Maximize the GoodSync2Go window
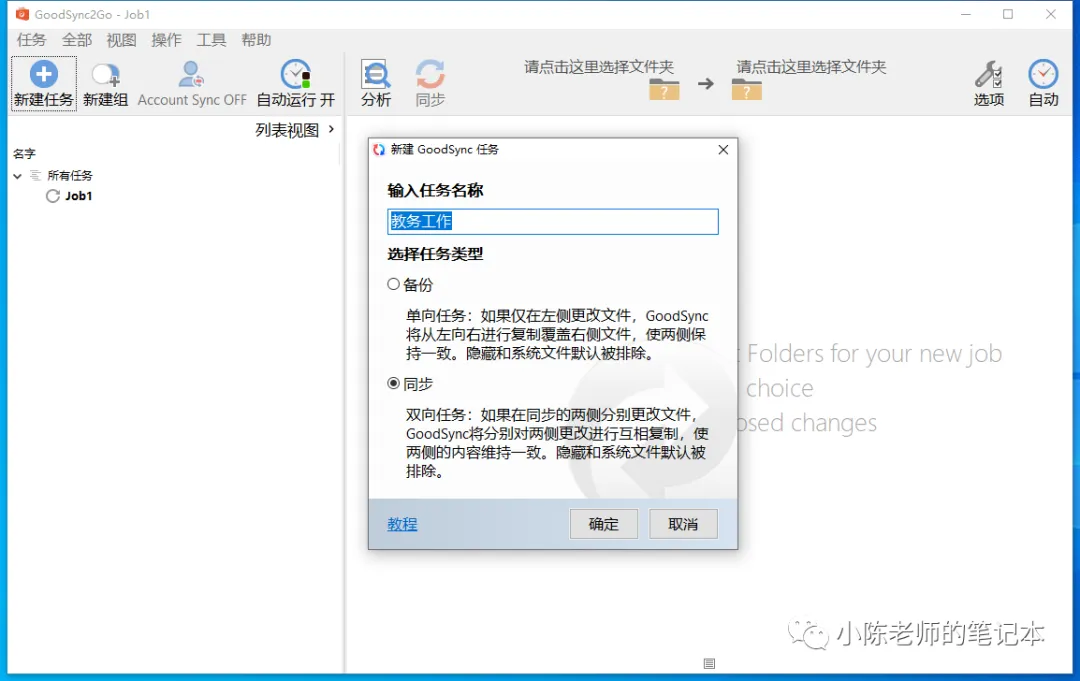1080x681 pixels. click(1008, 14)
